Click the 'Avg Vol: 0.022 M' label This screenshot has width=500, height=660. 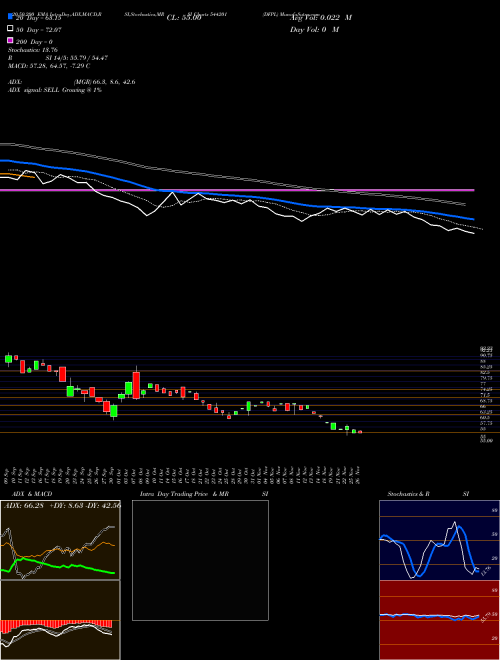click(321, 18)
